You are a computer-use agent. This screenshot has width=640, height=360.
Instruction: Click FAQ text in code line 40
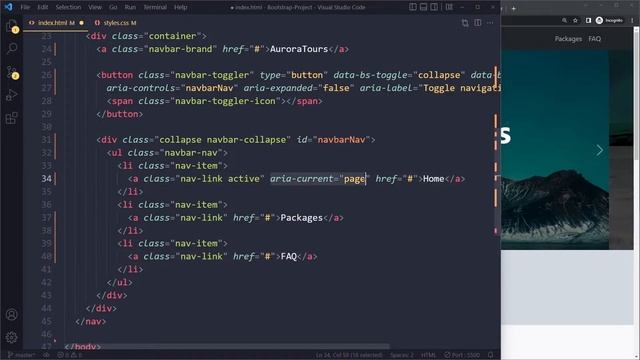[x=289, y=257]
